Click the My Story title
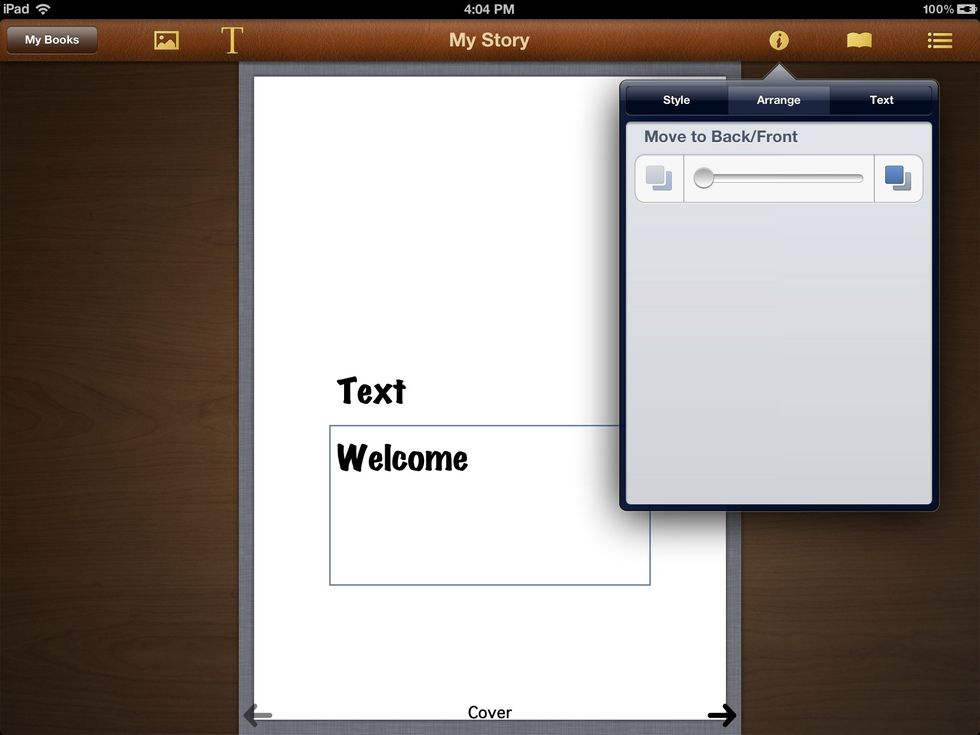 (489, 40)
